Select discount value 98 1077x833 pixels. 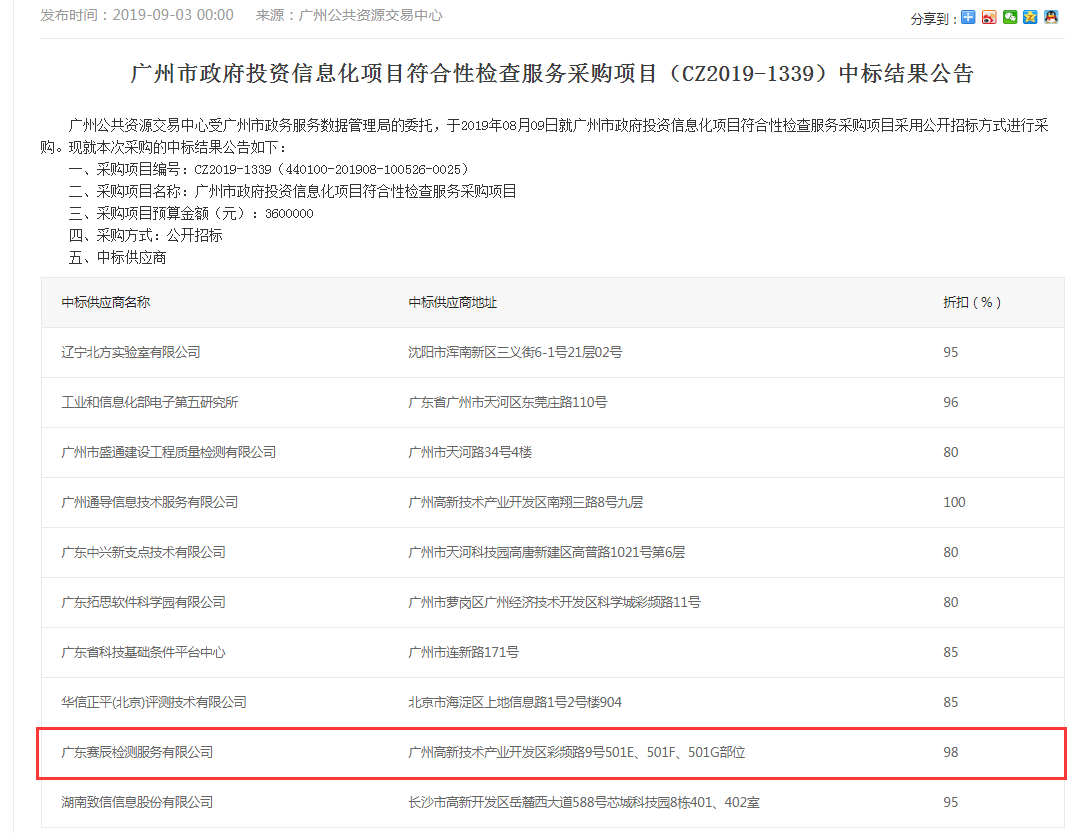[x=951, y=753]
